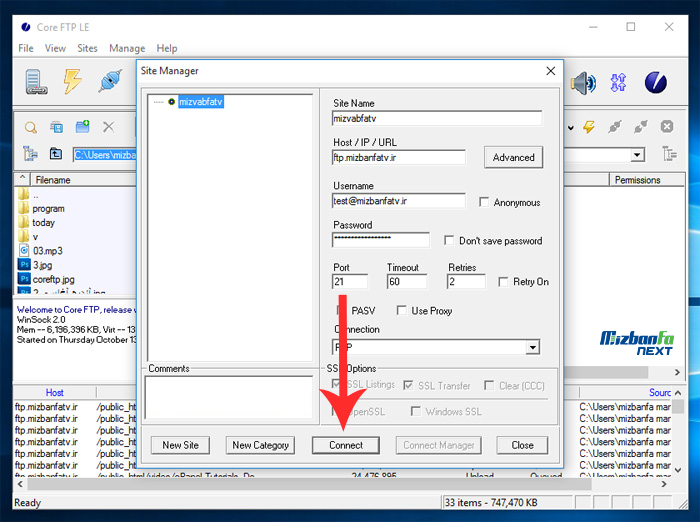Toggle the Clear (CCC) checkbox
This screenshot has width=700, height=522.
click(x=489, y=385)
